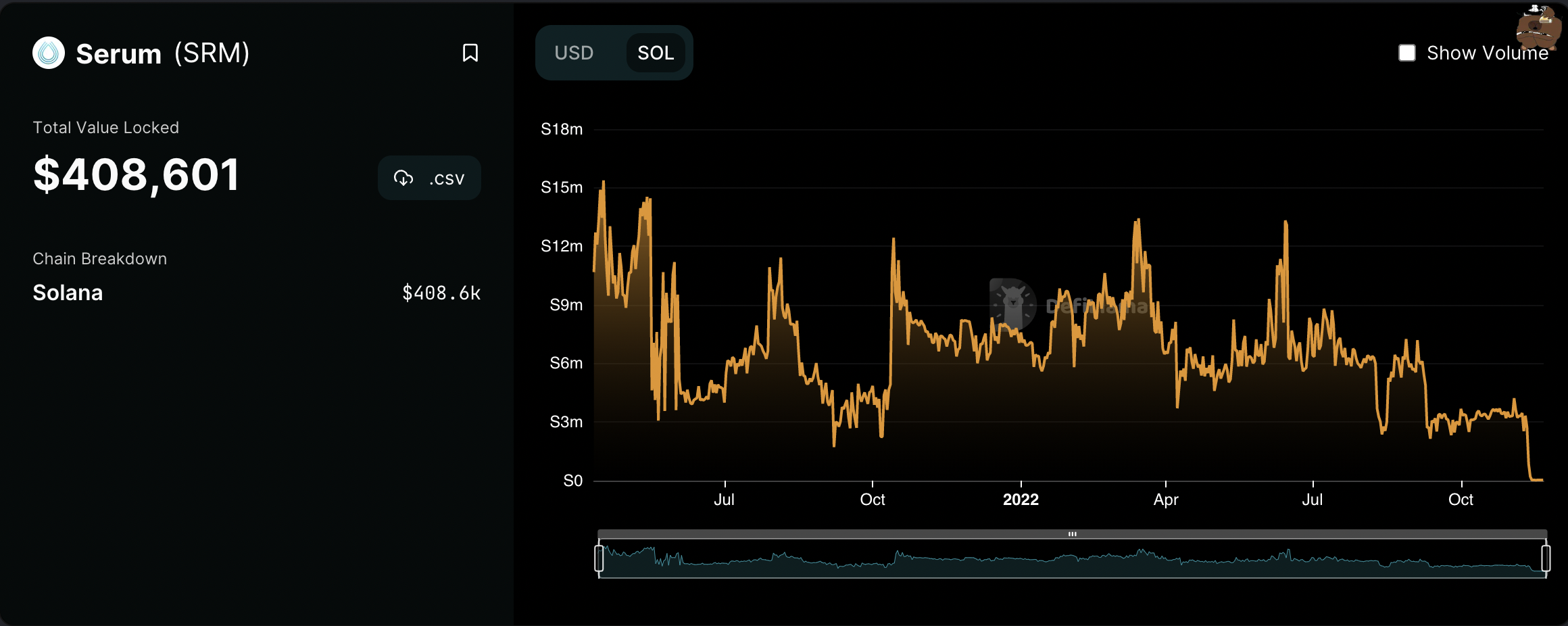Enable the Show Volume checkbox
The height and width of the screenshot is (626, 1568).
coord(1407,53)
